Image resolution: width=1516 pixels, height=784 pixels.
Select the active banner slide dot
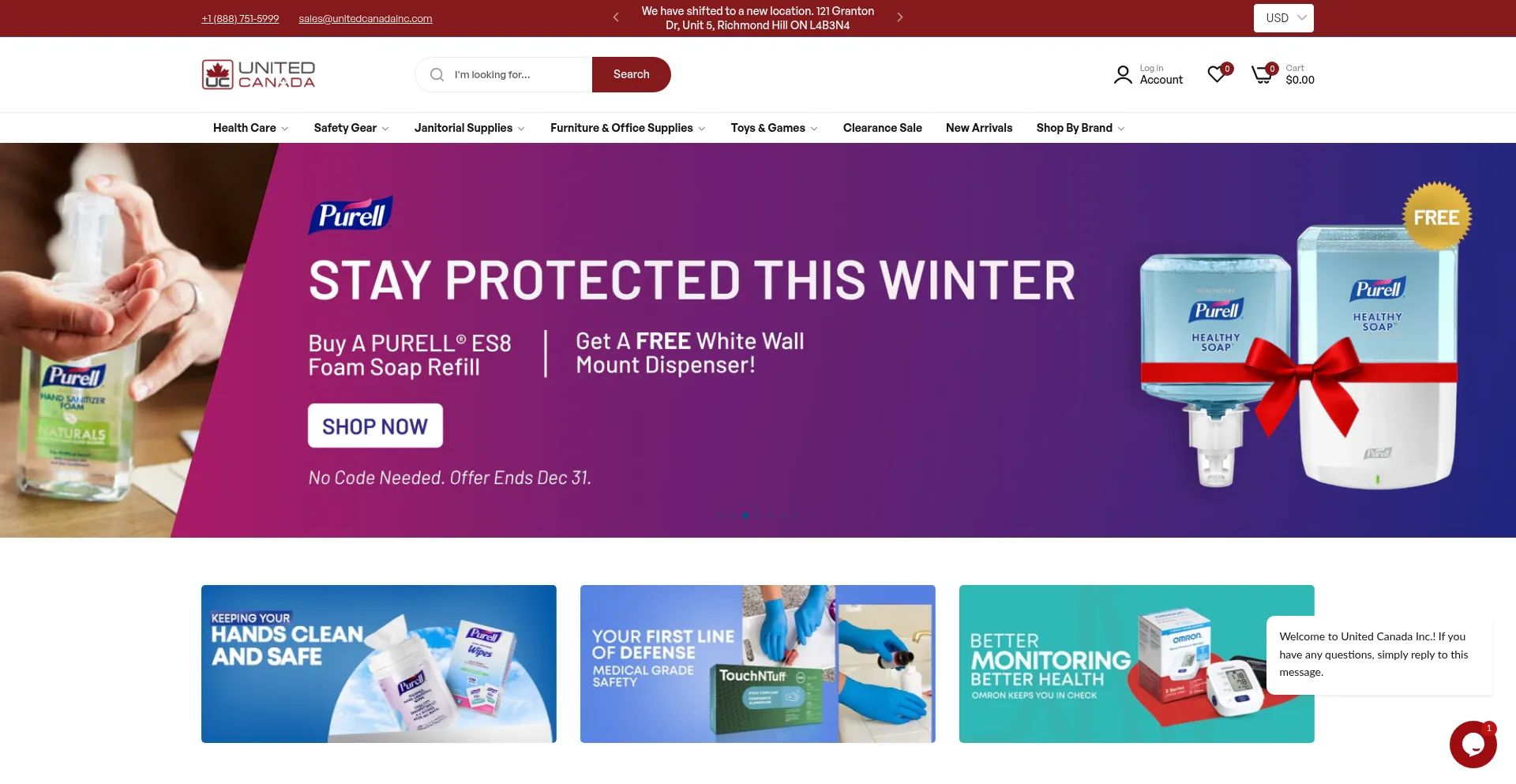[x=745, y=516]
